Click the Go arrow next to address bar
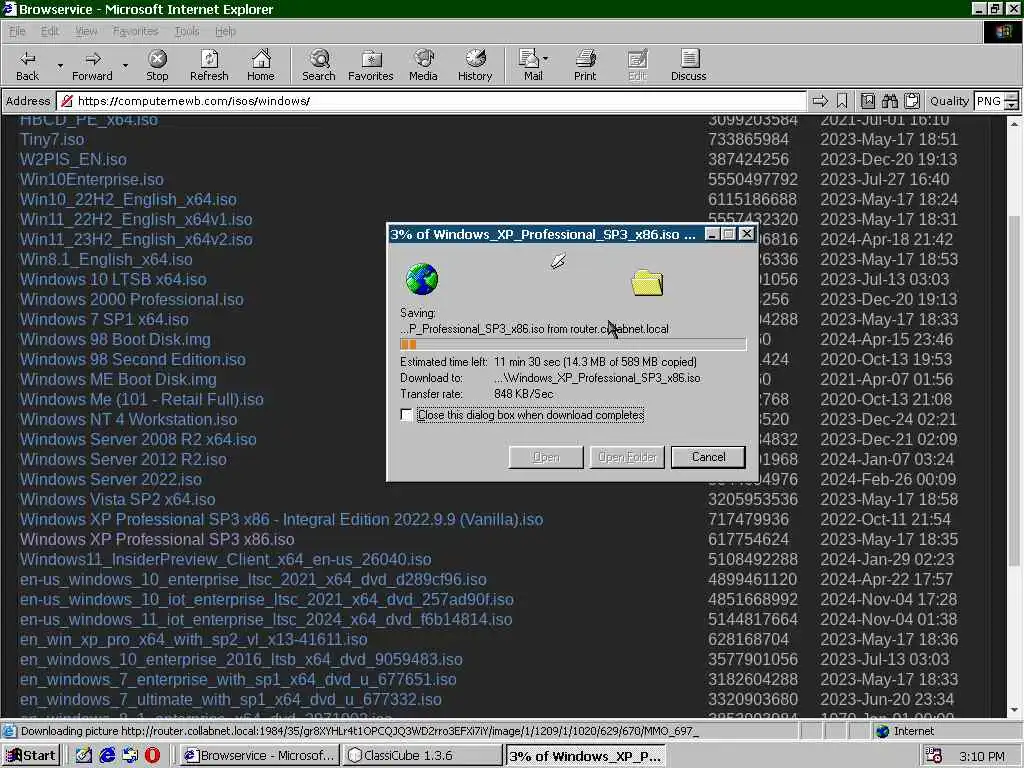Screen dimensions: 1024x768 820,101
